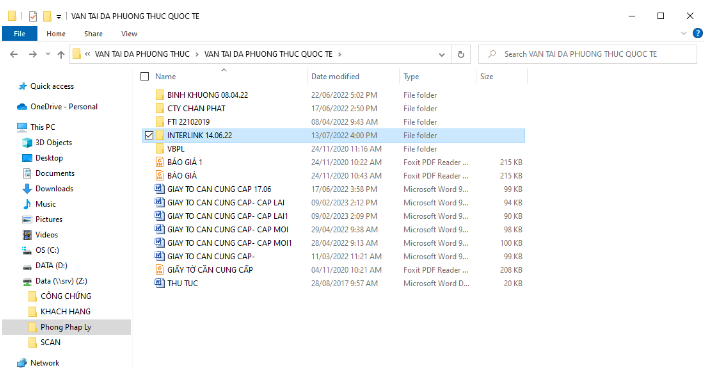Screen dimensions: 712x368
Task: Sort by the Type column header
Action: pyautogui.click(x=411, y=76)
